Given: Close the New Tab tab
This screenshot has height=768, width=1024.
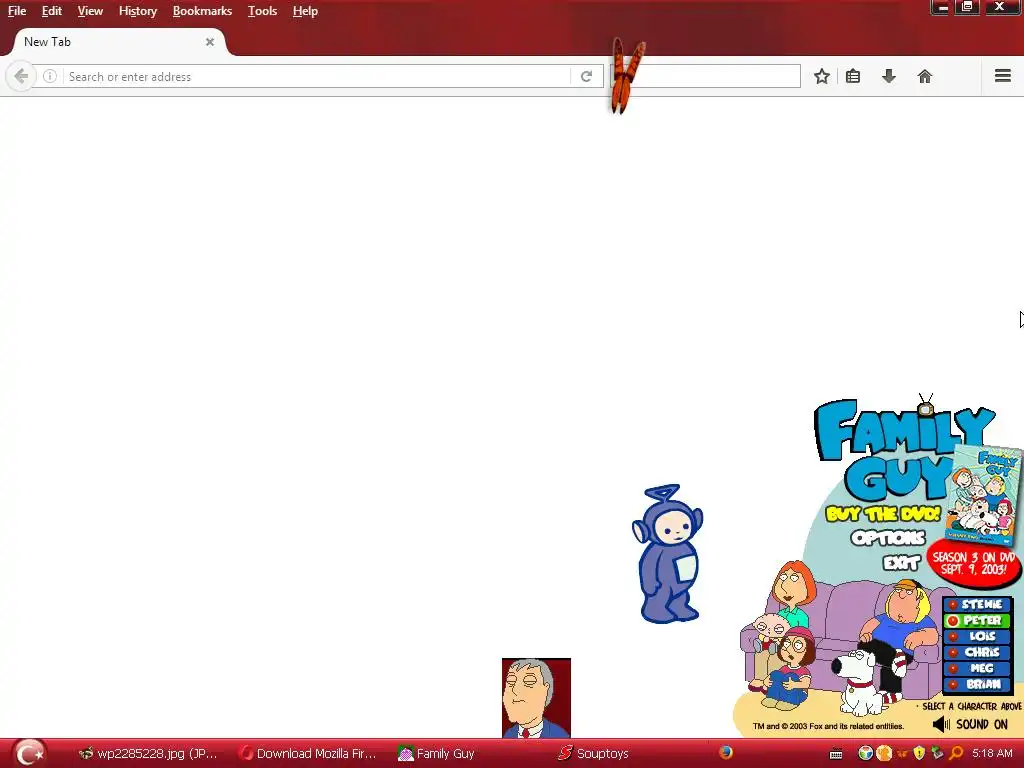Looking at the screenshot, I should click(210, 42).
